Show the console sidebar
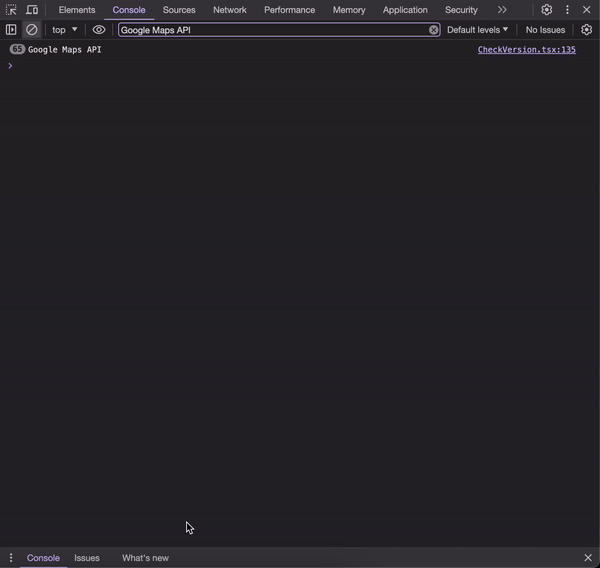Viewport: 600px width, 568px height. (x=11, y=30)
